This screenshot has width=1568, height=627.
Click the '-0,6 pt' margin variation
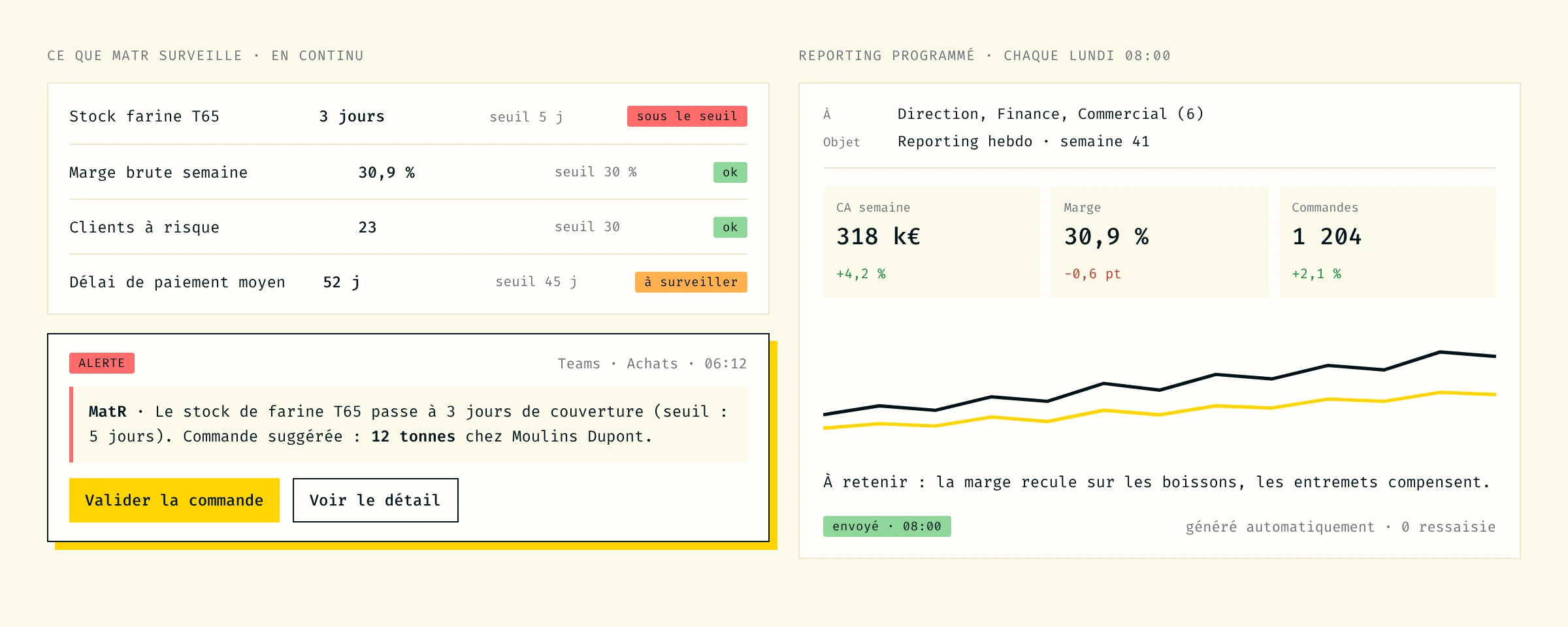click(x=1092, y=274)
